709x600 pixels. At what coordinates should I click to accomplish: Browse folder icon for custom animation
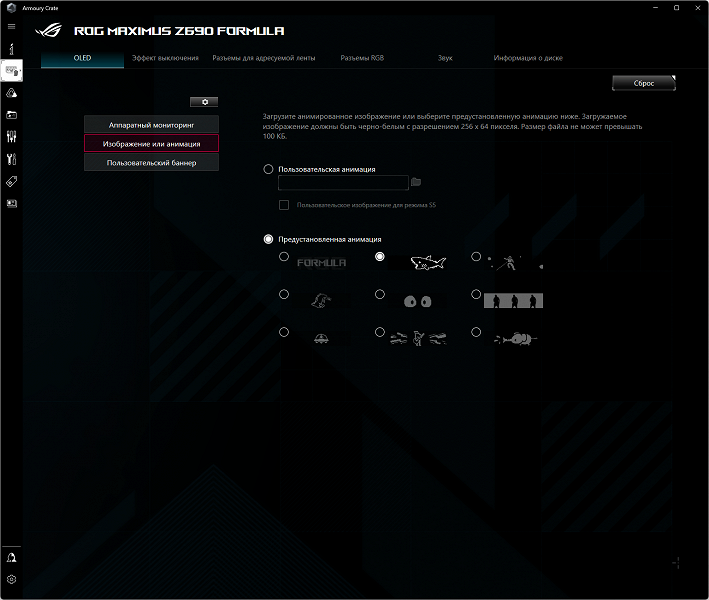click(x=416, y=182)
